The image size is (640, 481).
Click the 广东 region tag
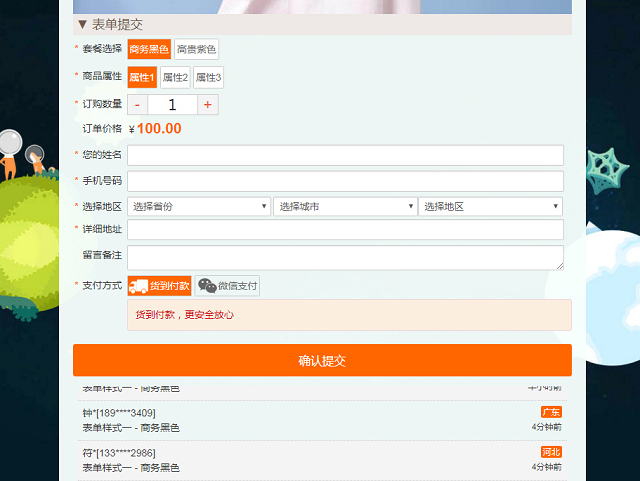coord(551,412)
